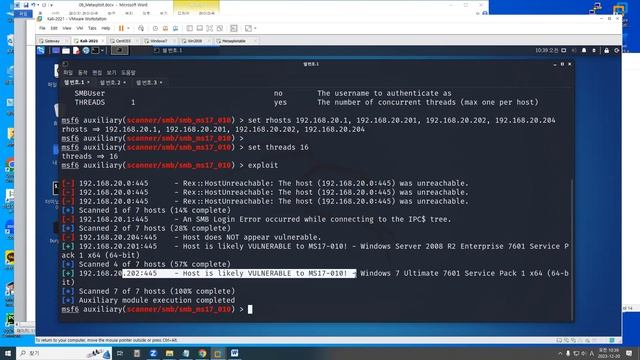This screenshot has height=360, width=640.
Task: Open the snapshot manager icon
Action: 176,28
